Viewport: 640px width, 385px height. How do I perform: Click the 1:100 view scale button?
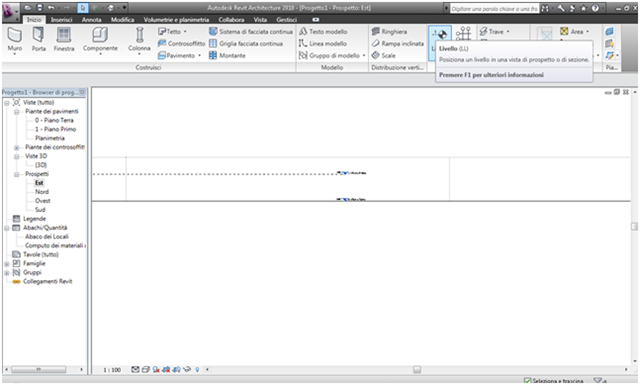pos(112,370)
